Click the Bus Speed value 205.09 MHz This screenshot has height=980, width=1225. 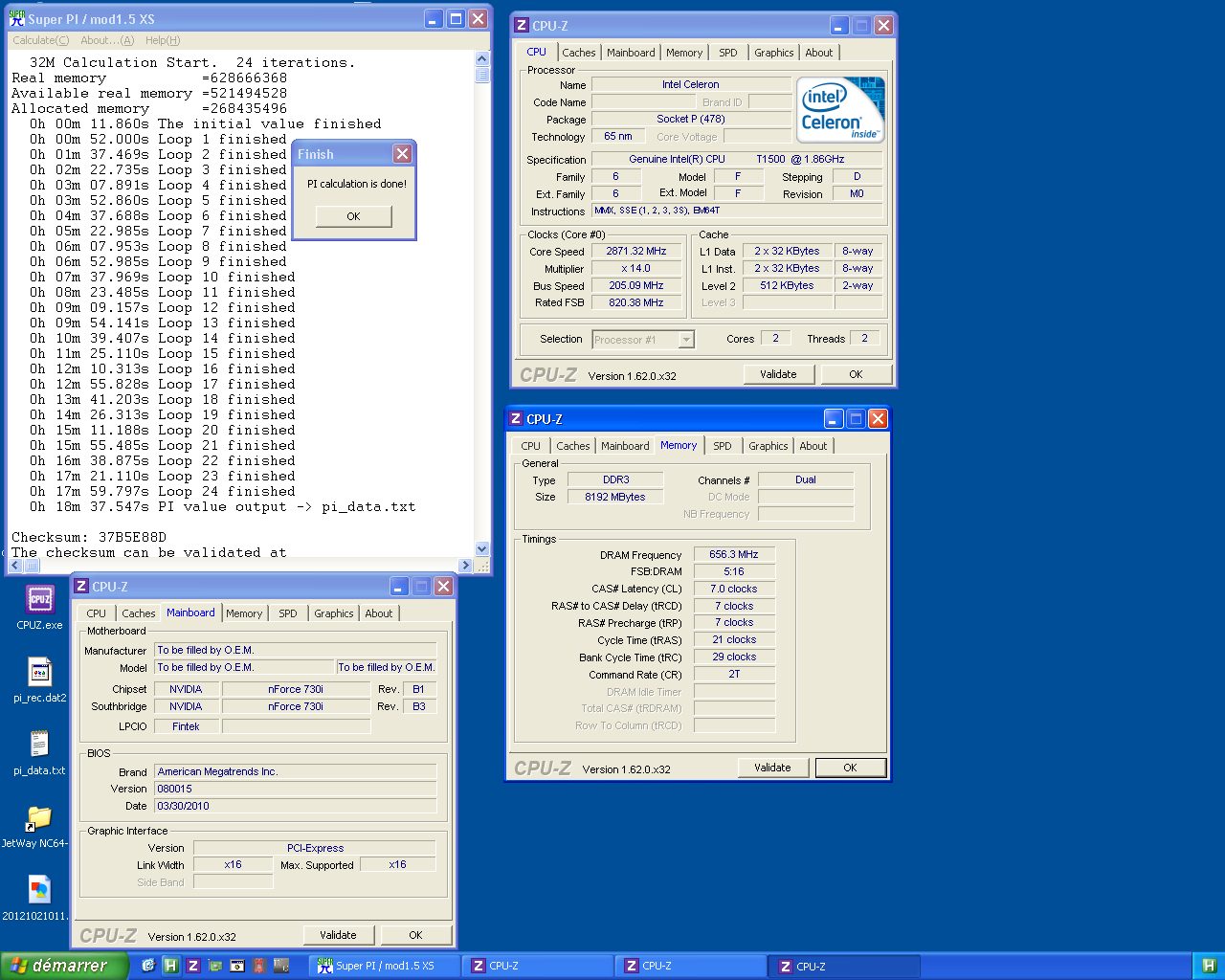pyautogui.click(x=635, y=285)
